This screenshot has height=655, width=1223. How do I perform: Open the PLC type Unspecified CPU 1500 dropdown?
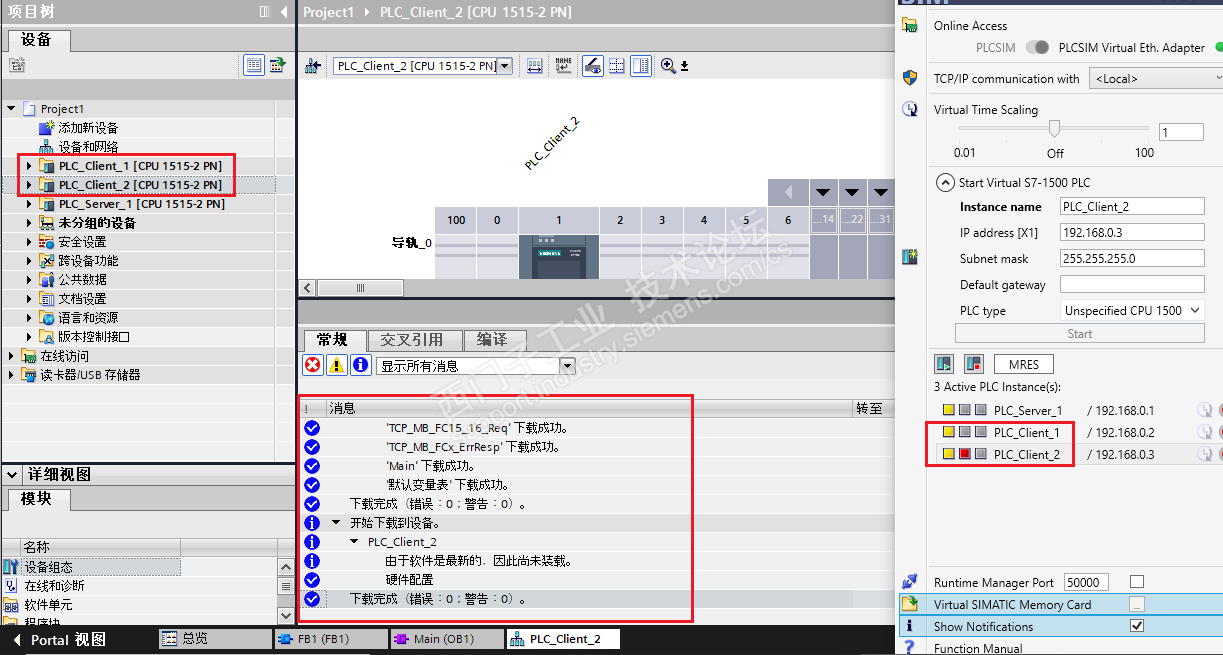(1132, 311)
